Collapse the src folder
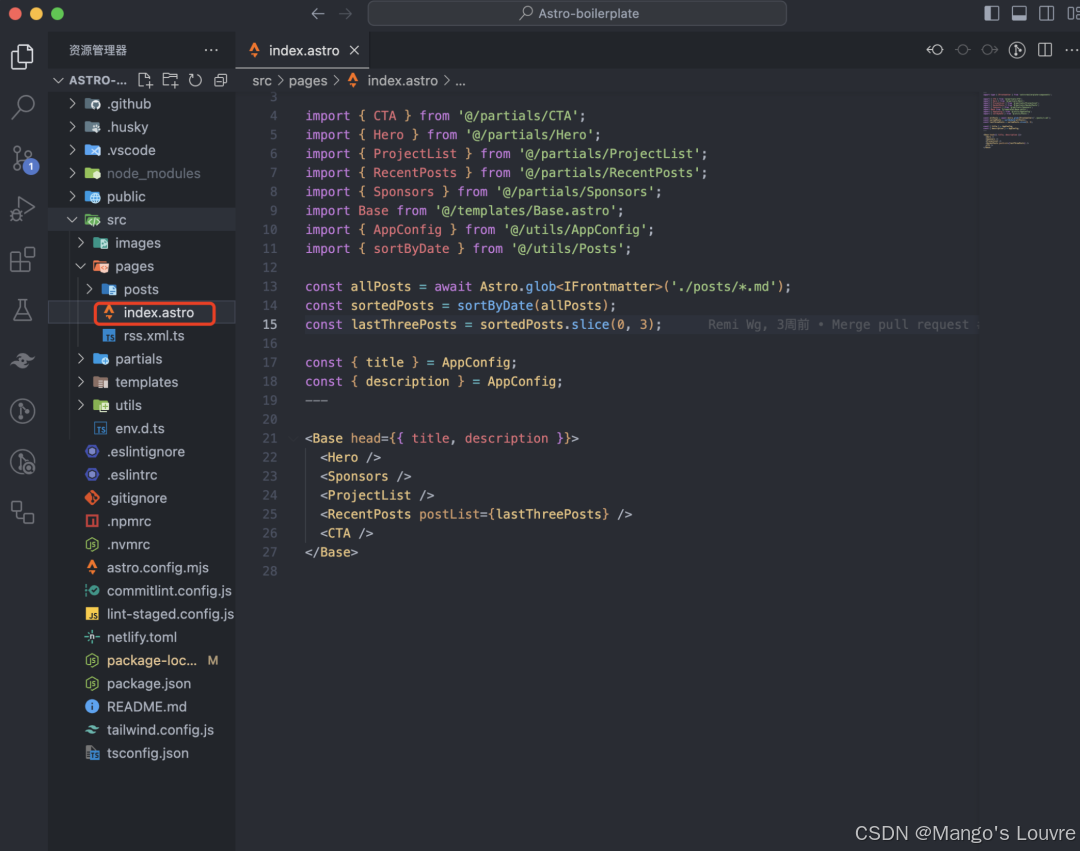 click(x=116, y=220)
